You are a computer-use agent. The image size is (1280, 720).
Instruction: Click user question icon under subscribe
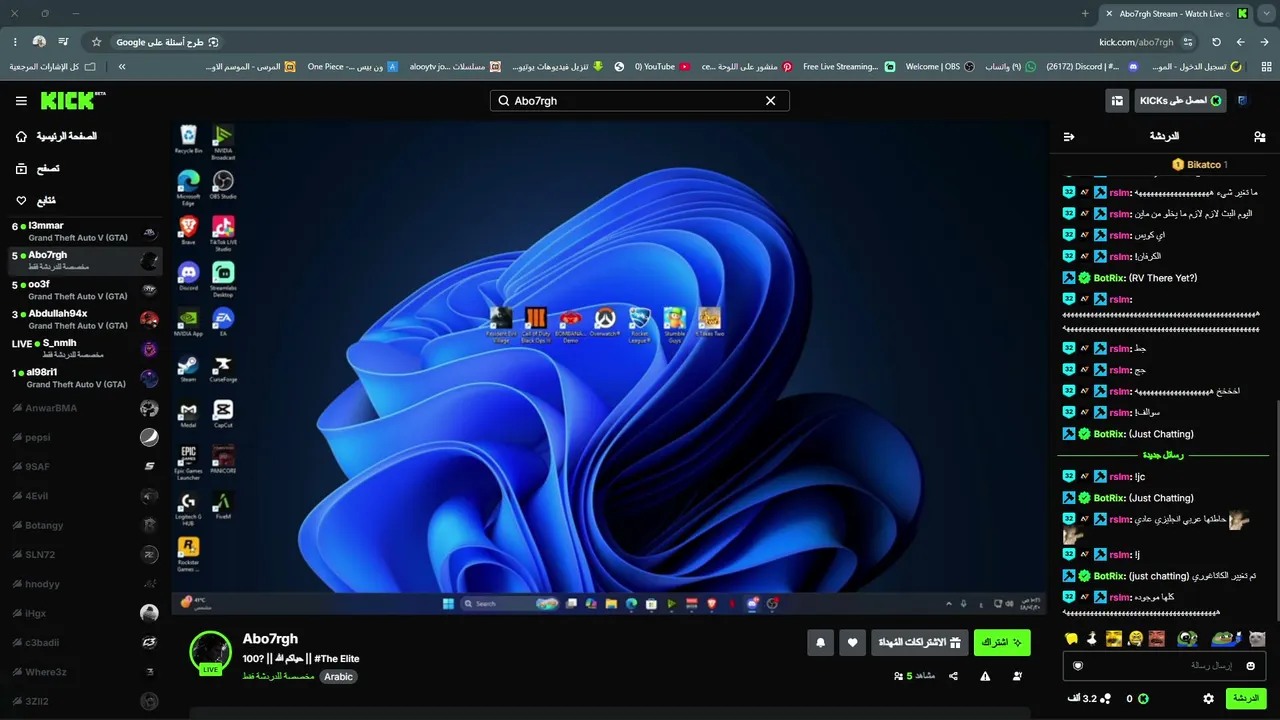tap(1017, 676)
